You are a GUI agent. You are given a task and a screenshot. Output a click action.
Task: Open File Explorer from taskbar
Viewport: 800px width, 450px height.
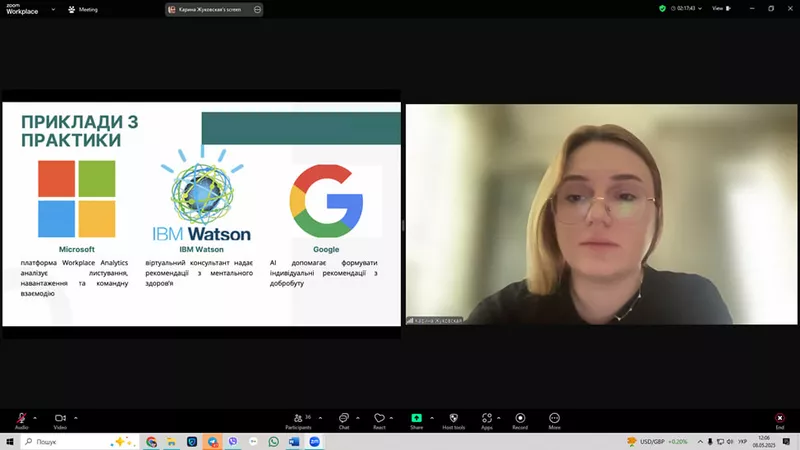pos(171,442)
